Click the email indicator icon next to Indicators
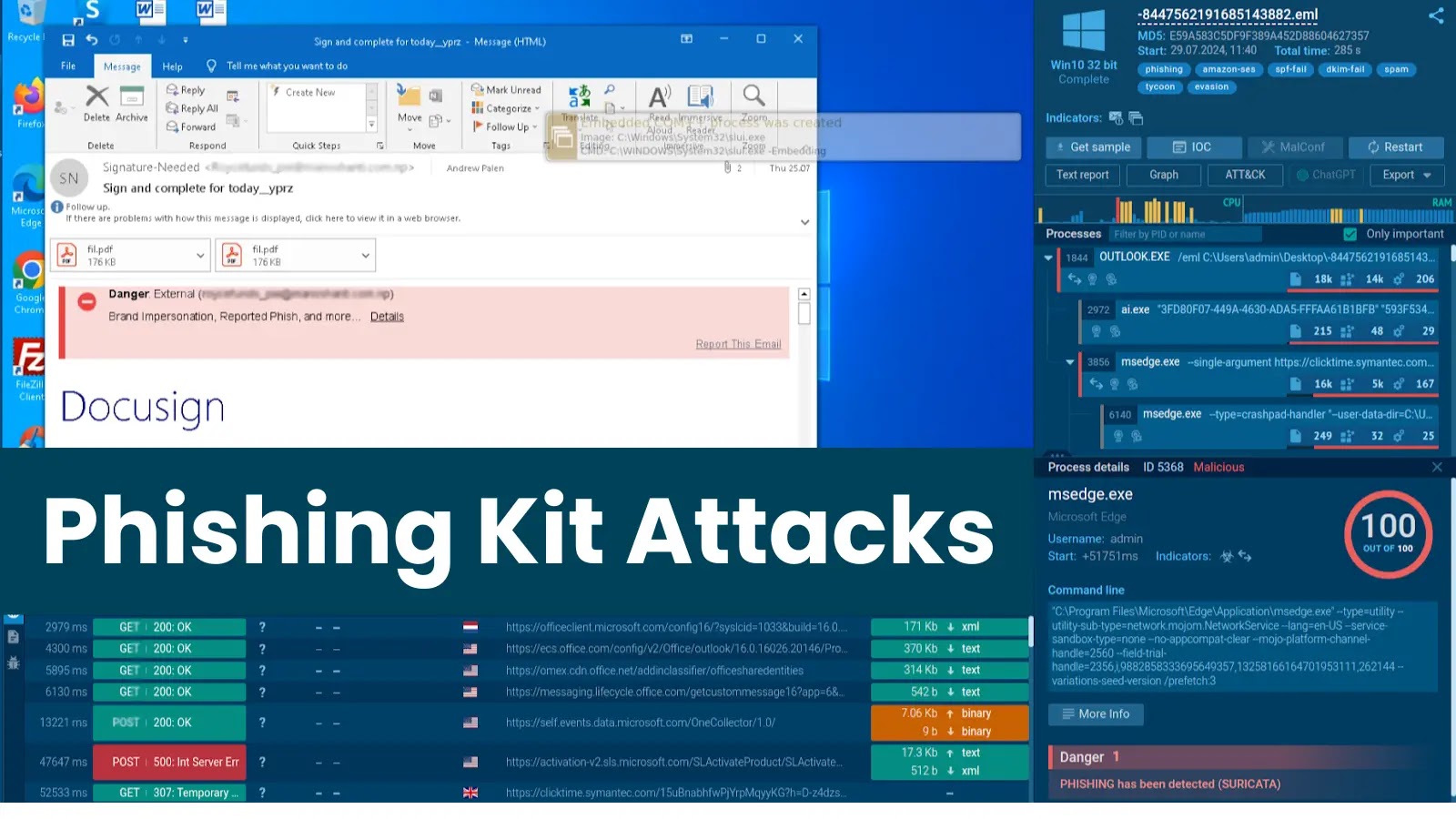Viewport: 1456px width, 819px height. pos(1116,118)
